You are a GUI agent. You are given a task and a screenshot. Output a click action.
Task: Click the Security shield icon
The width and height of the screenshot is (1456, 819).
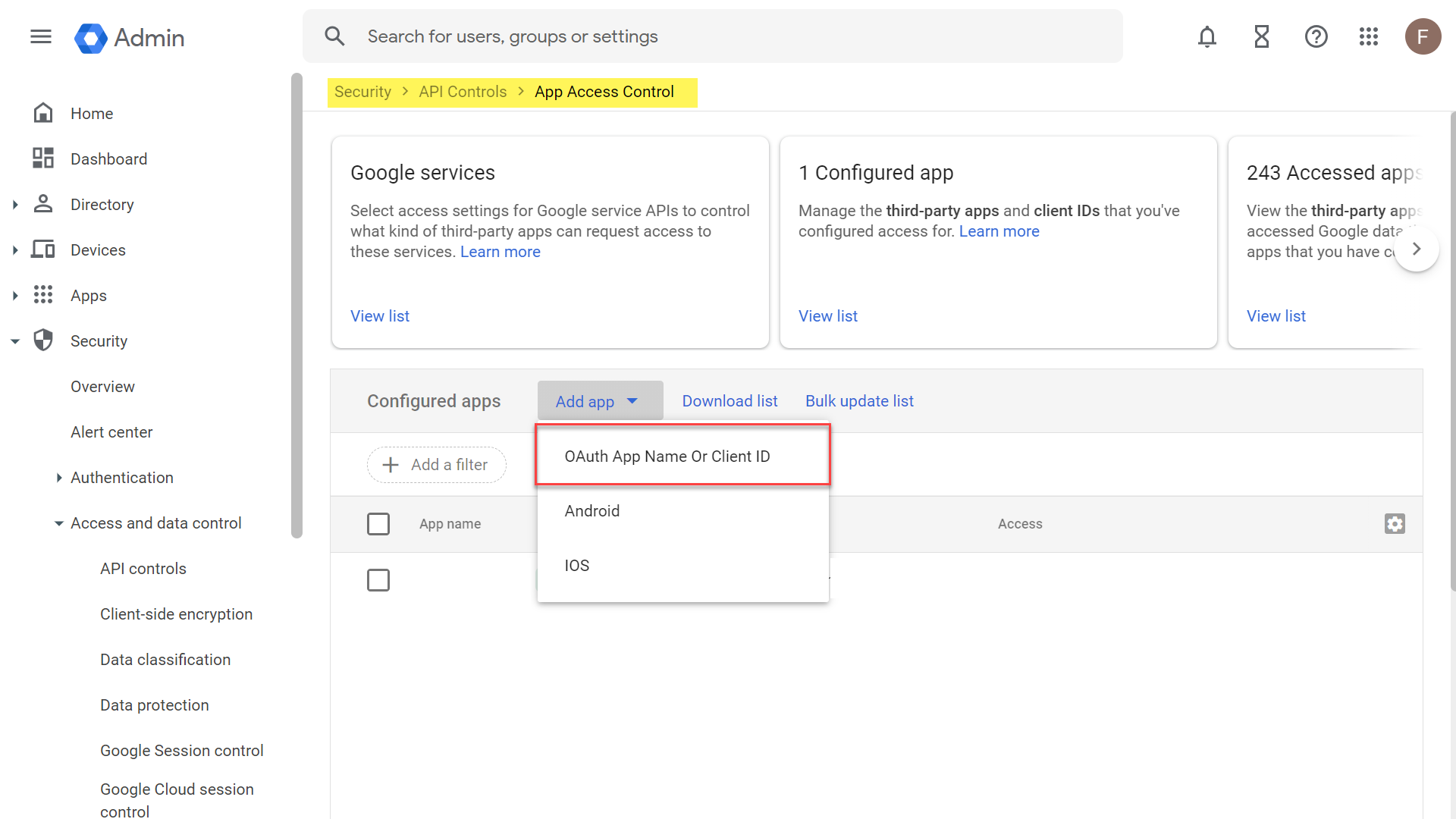tap(43, 340)
